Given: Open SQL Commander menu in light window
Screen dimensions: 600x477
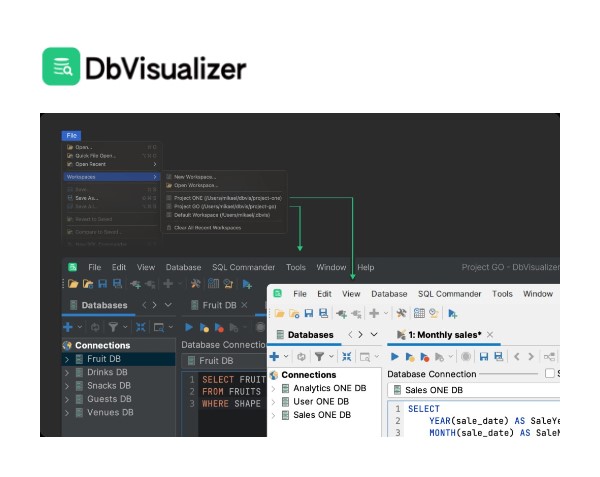Looking at the screenshot, I should [449, 294].
